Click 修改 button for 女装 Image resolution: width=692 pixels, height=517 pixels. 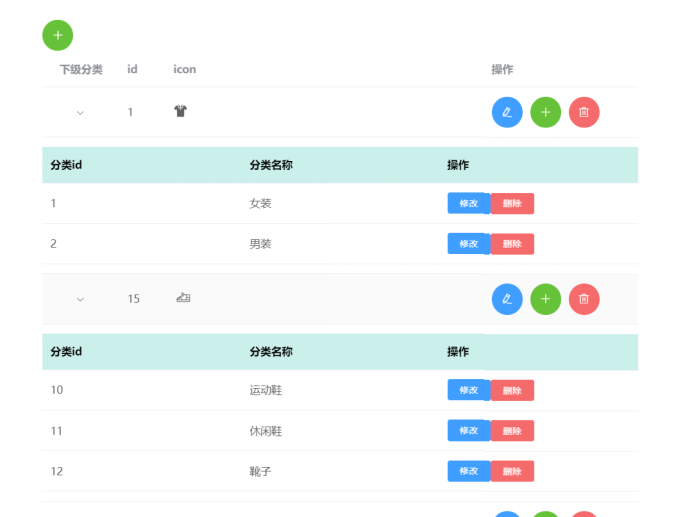coord(468,204)
